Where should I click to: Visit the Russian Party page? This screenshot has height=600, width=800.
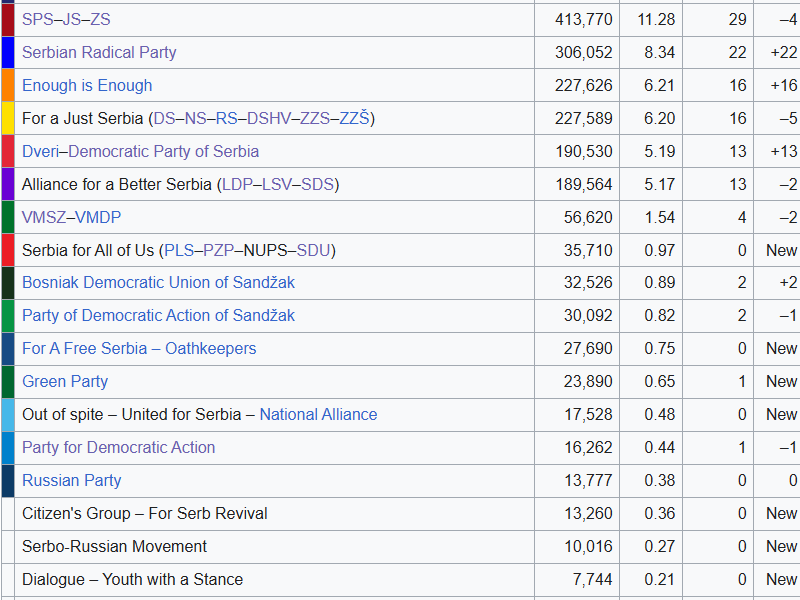click(71, 480)
